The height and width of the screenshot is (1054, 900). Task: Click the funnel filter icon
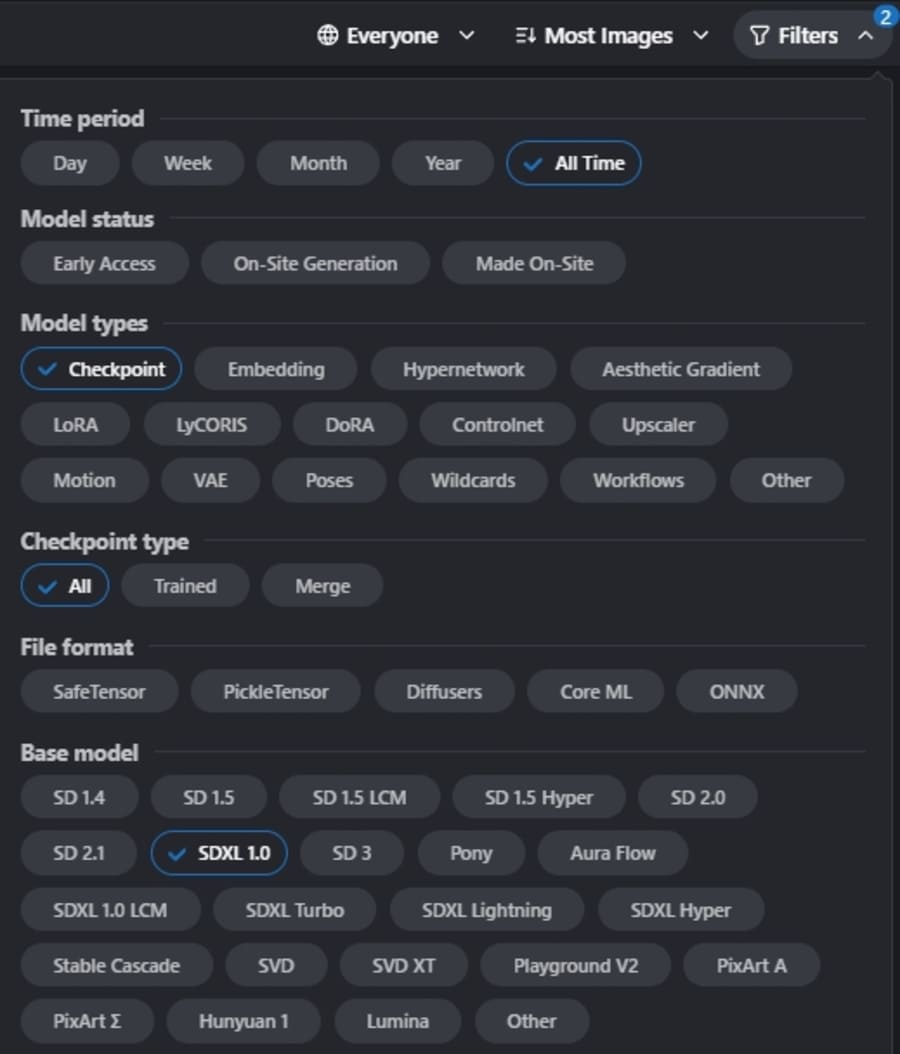[760, 36]
